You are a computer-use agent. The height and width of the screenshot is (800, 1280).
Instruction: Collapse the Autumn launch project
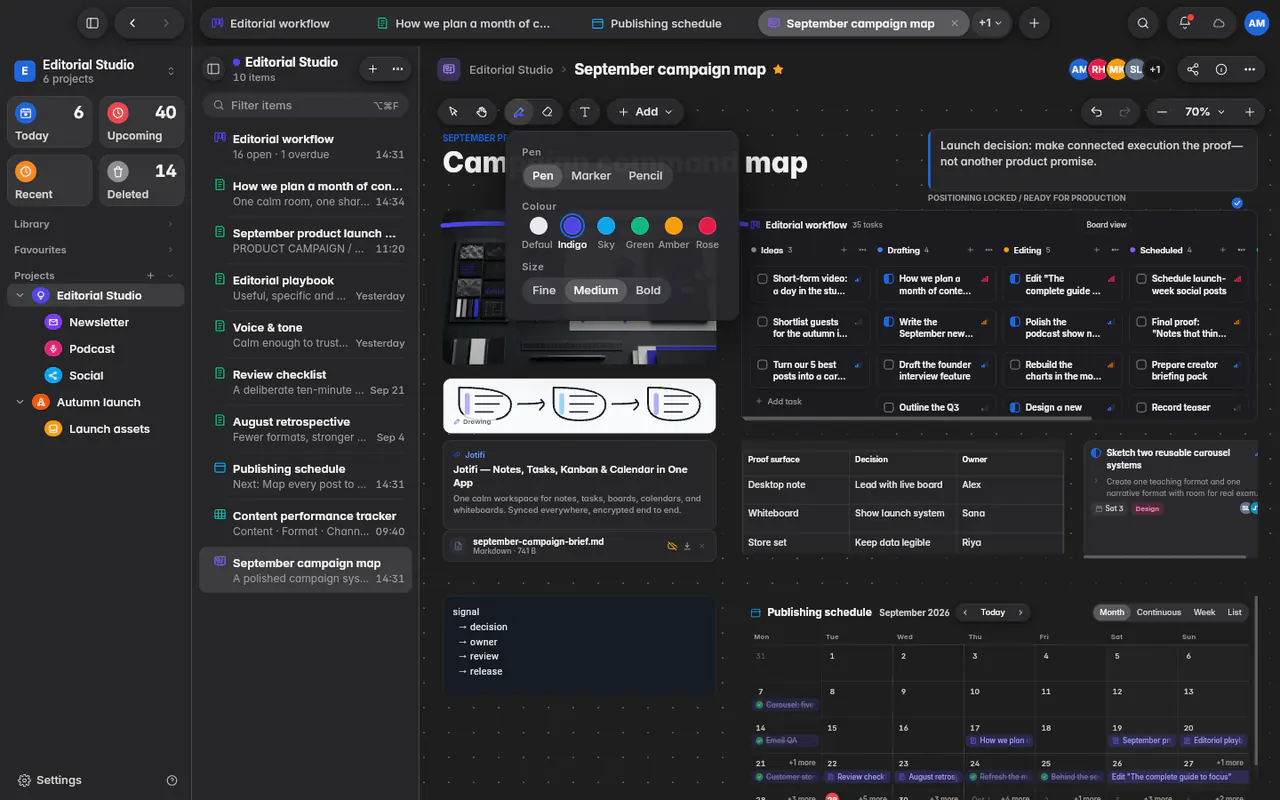pos(20,402)
